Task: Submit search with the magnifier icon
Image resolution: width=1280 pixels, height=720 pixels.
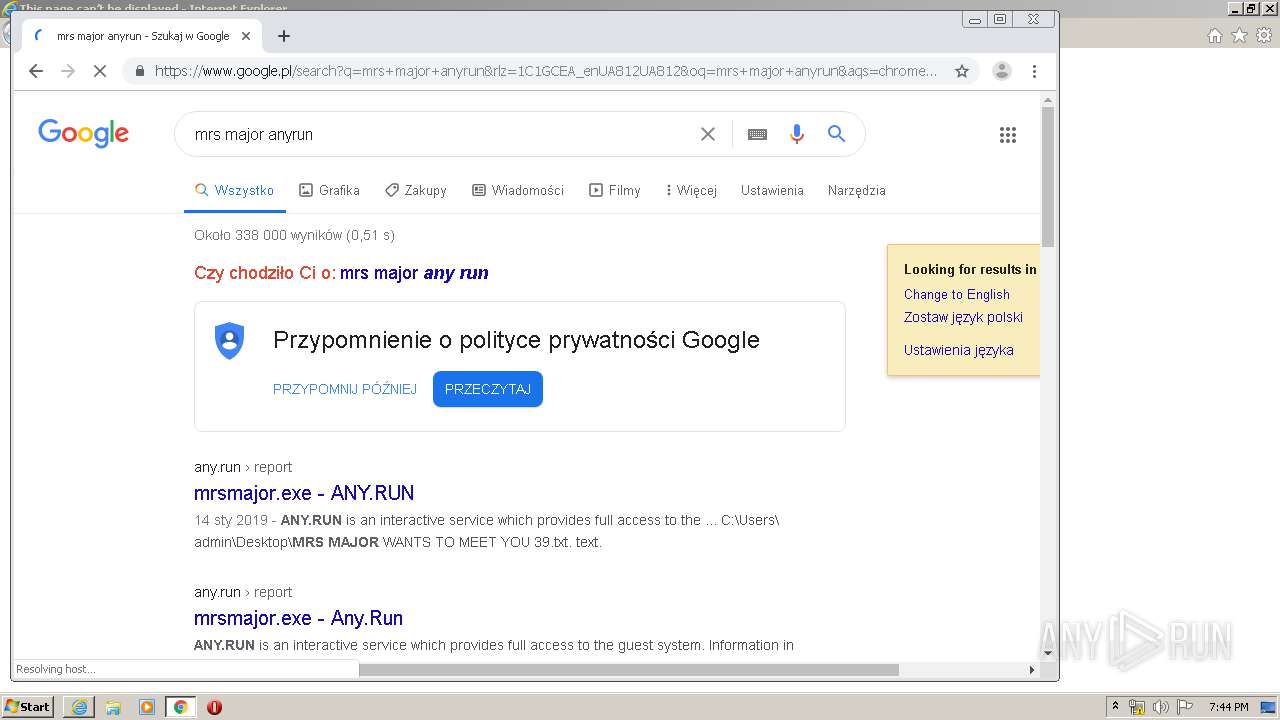Action: (x=837, y=134)
